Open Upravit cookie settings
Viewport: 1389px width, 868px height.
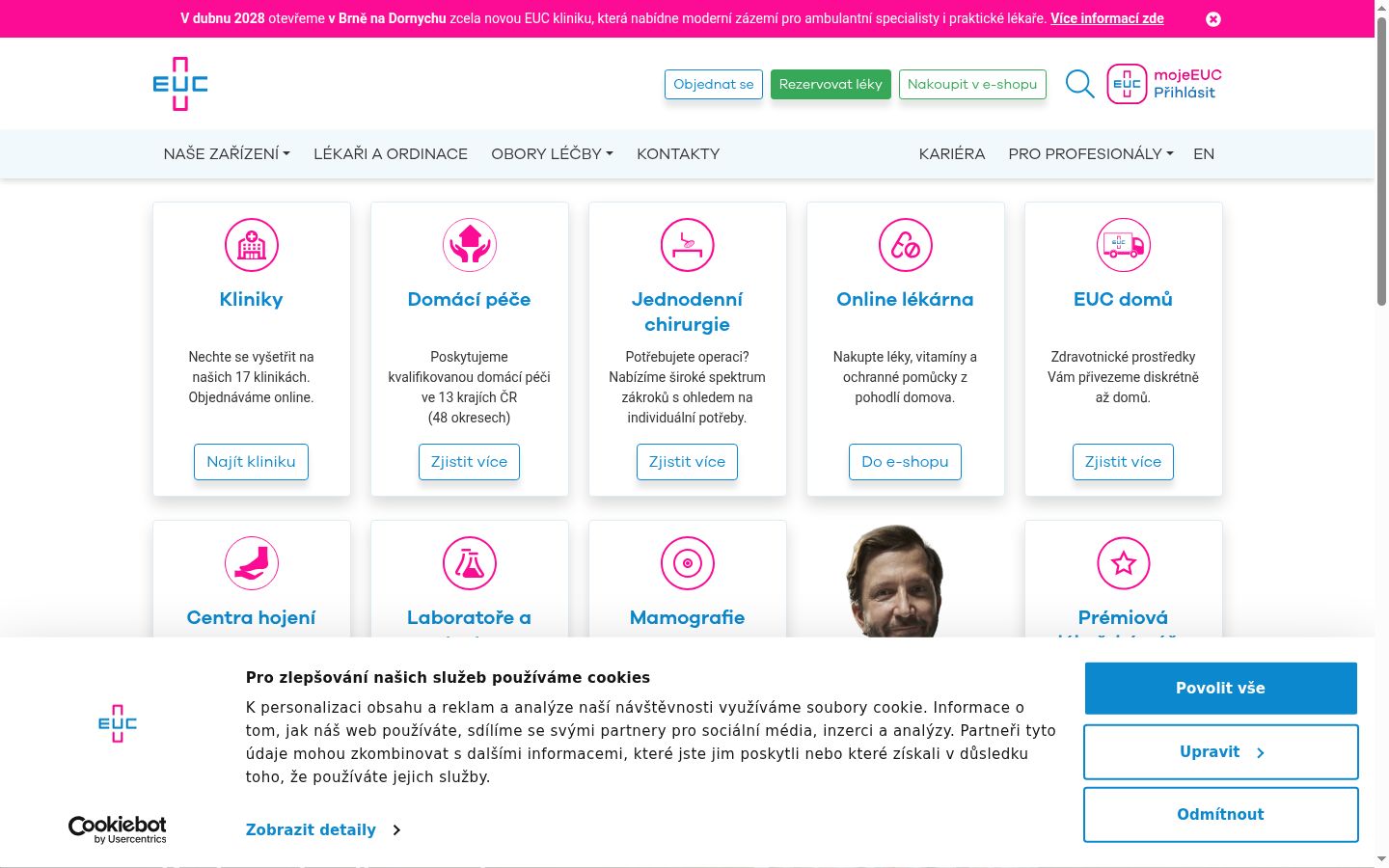click(1220, 752)
